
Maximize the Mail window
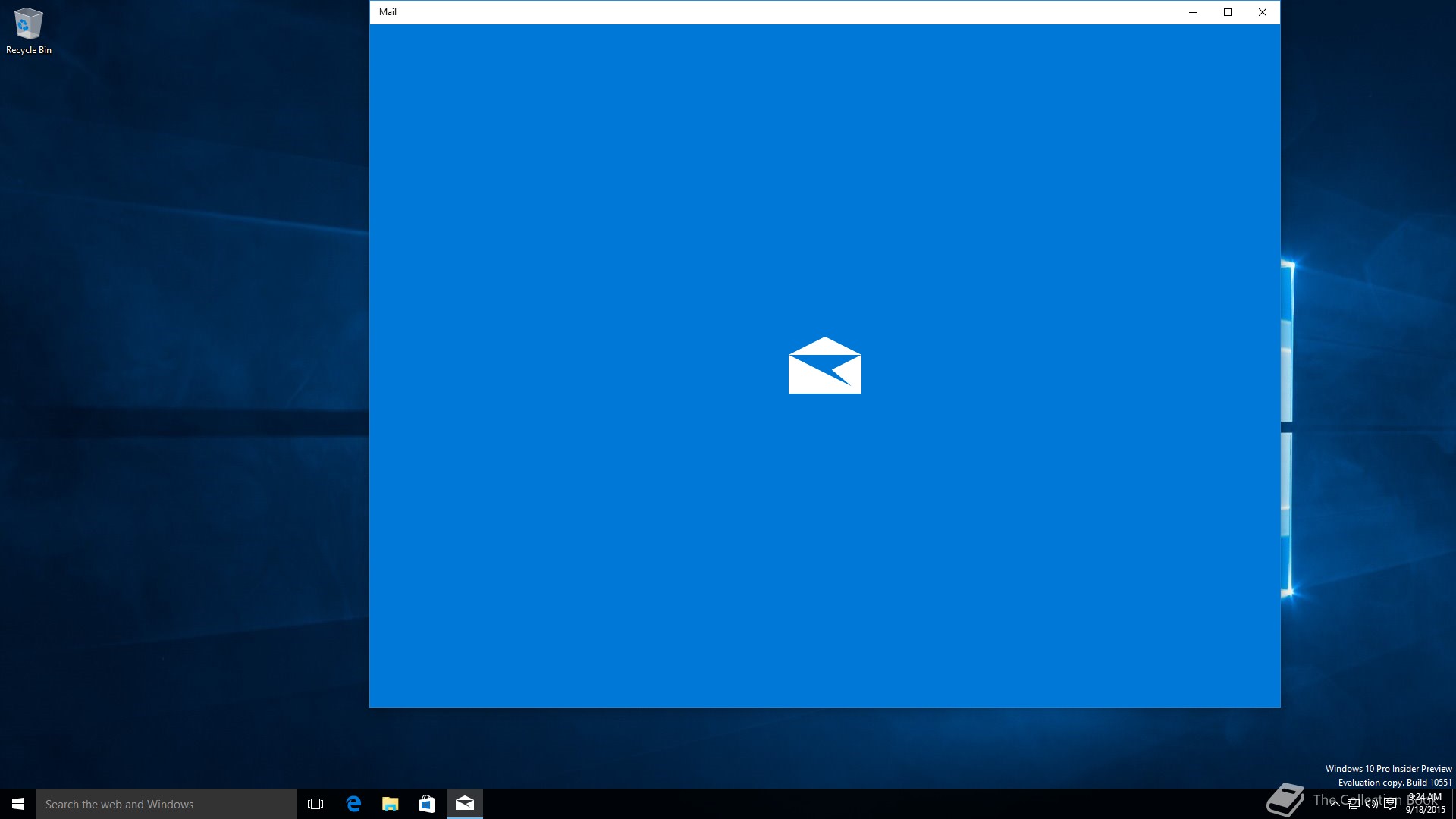pos(1228,12)
